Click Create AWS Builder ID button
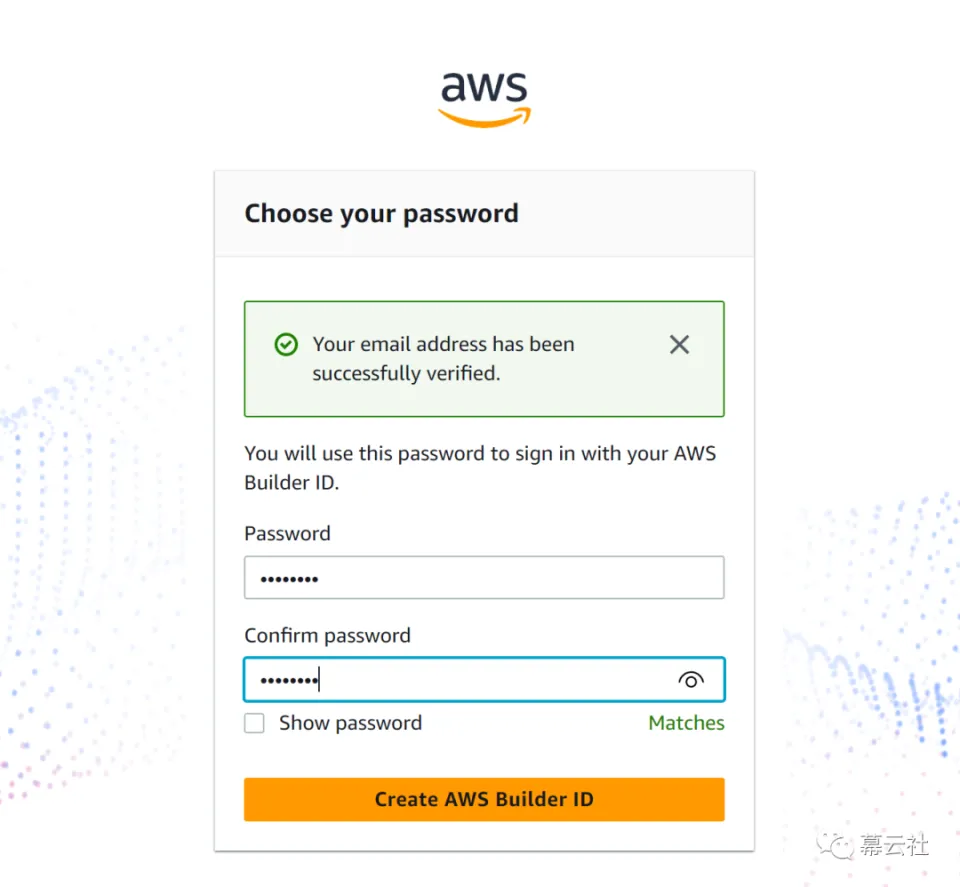960x887 pixels. click(484, 799)
